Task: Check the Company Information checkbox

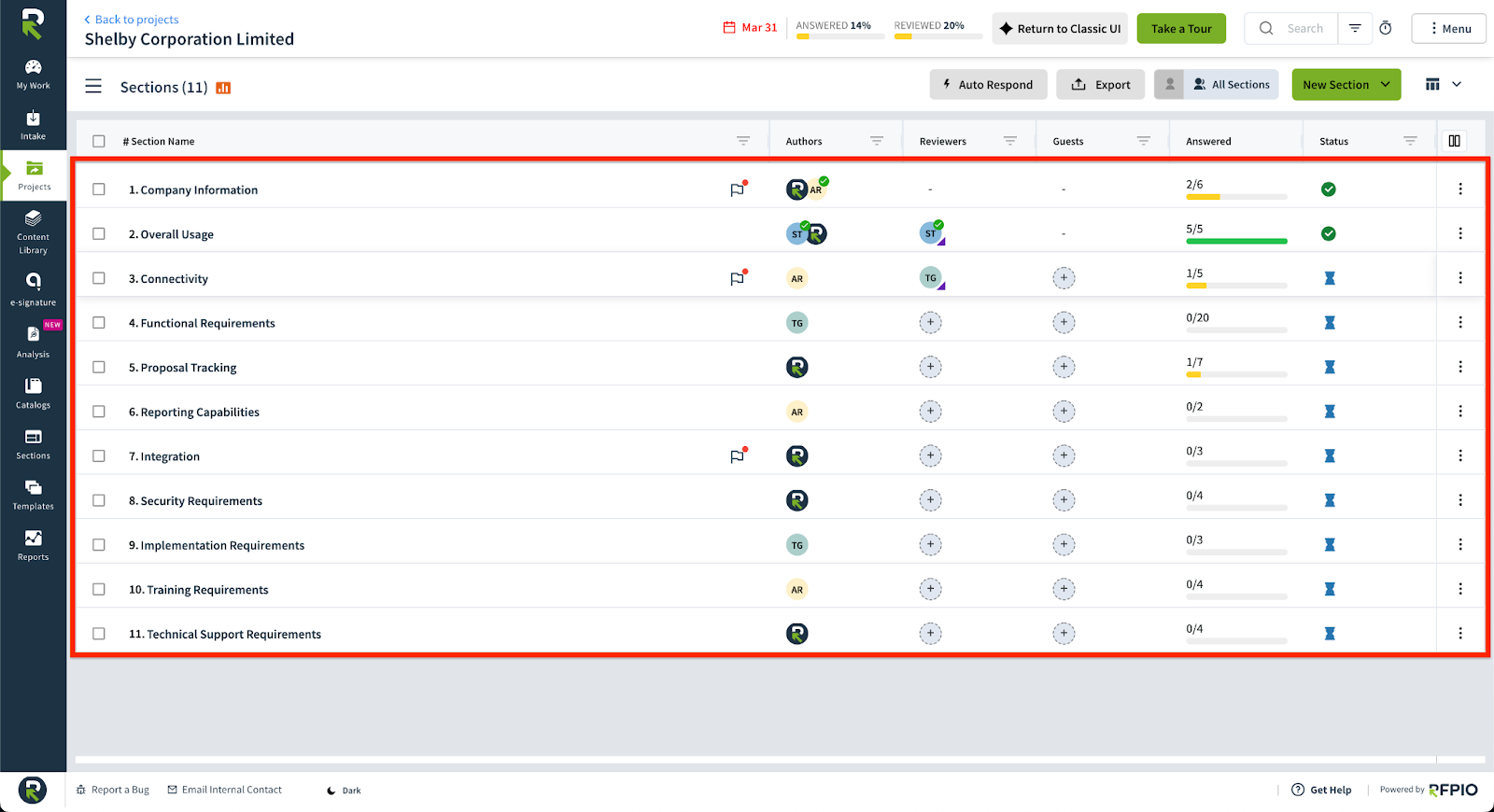Action: coord(99,189)
